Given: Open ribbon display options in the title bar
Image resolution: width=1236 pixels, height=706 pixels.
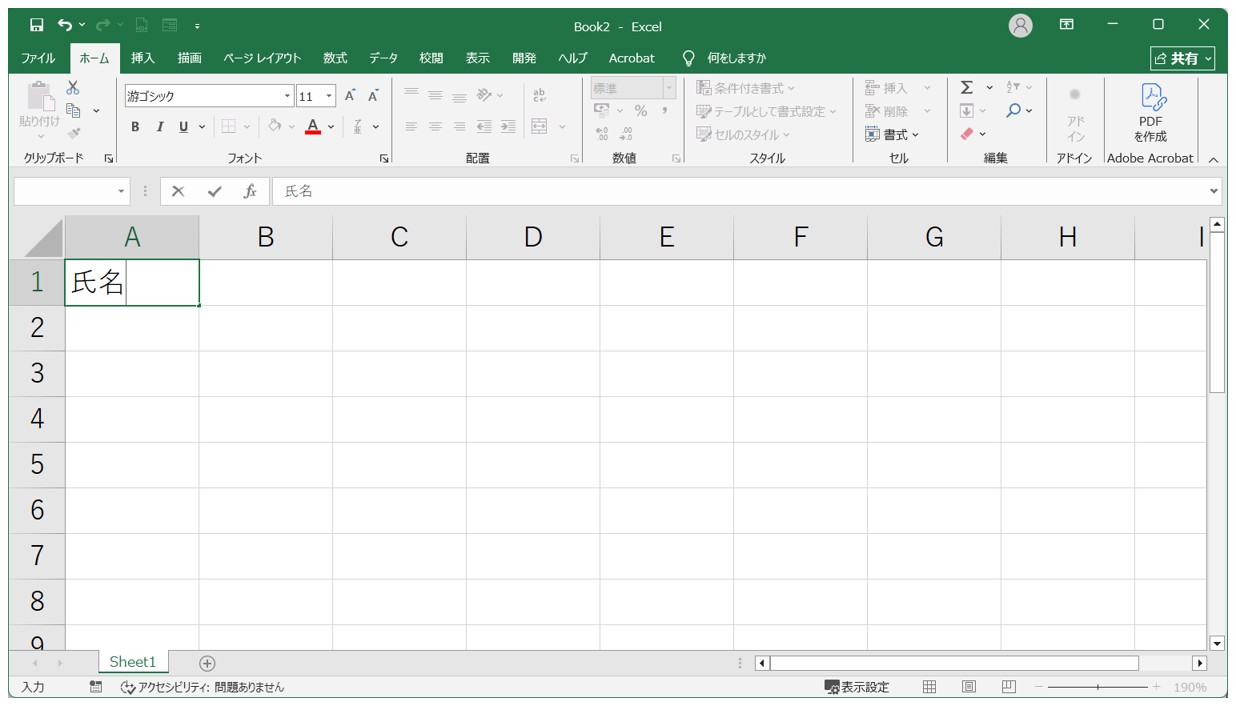Looking at the screenshot, I should [1067, 25].
